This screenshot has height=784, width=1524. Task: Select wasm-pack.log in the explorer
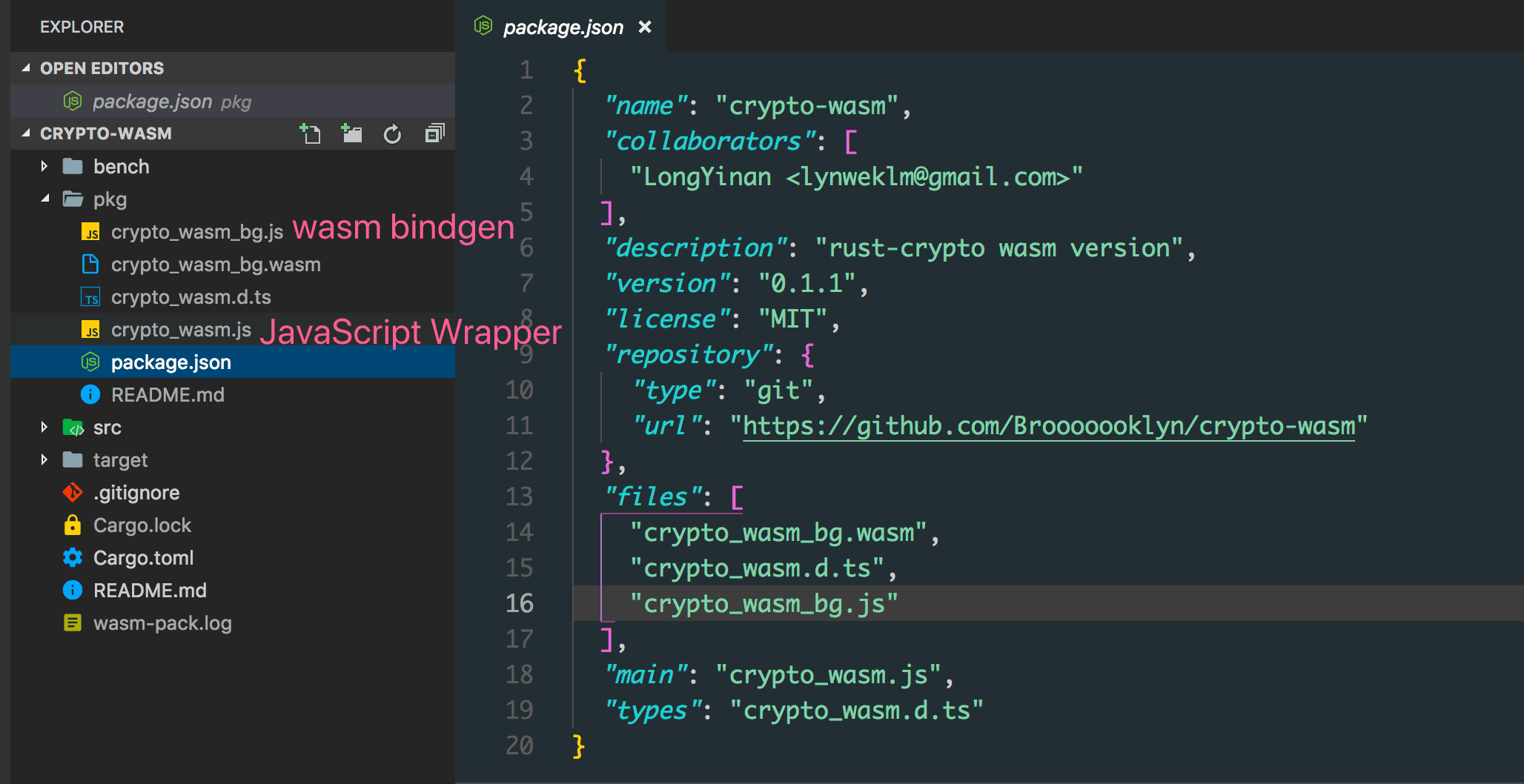tap(162, 623)
